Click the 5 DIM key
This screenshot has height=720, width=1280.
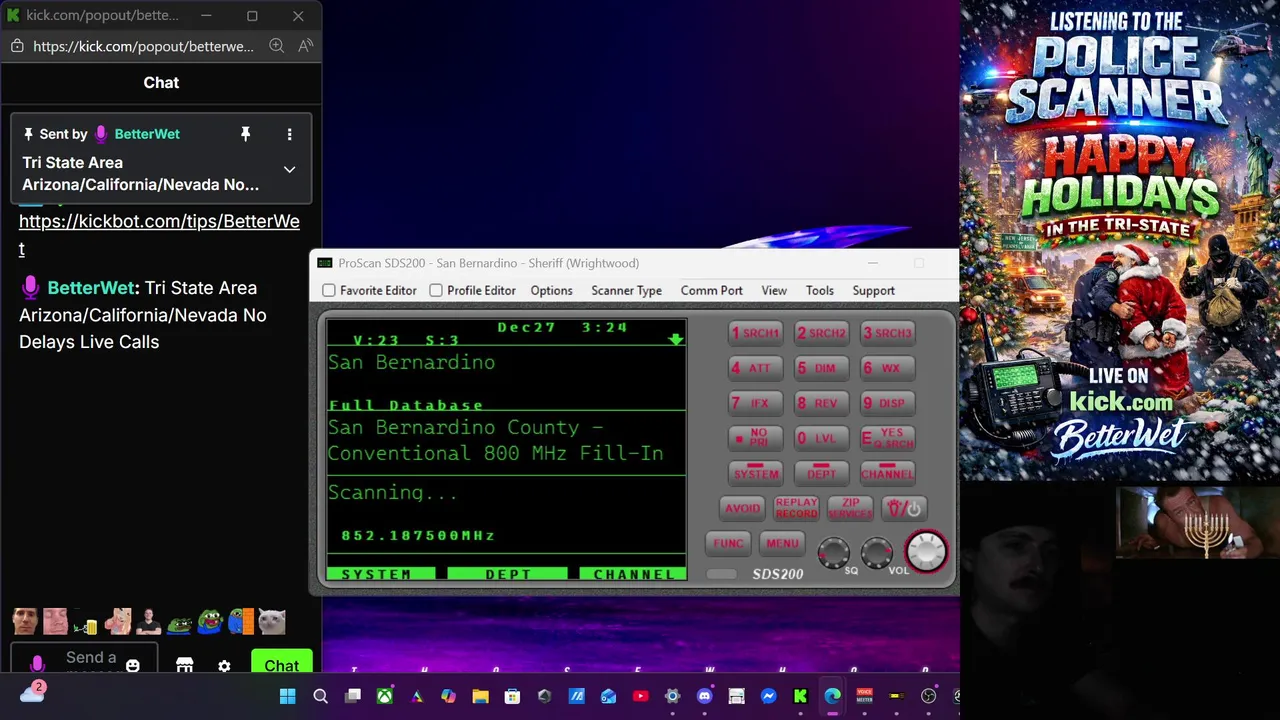point(821,368)
